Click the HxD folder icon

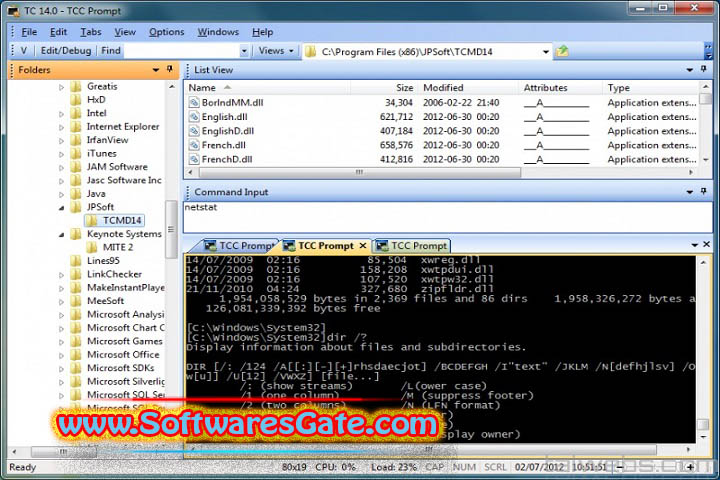[x=76, y=100]
